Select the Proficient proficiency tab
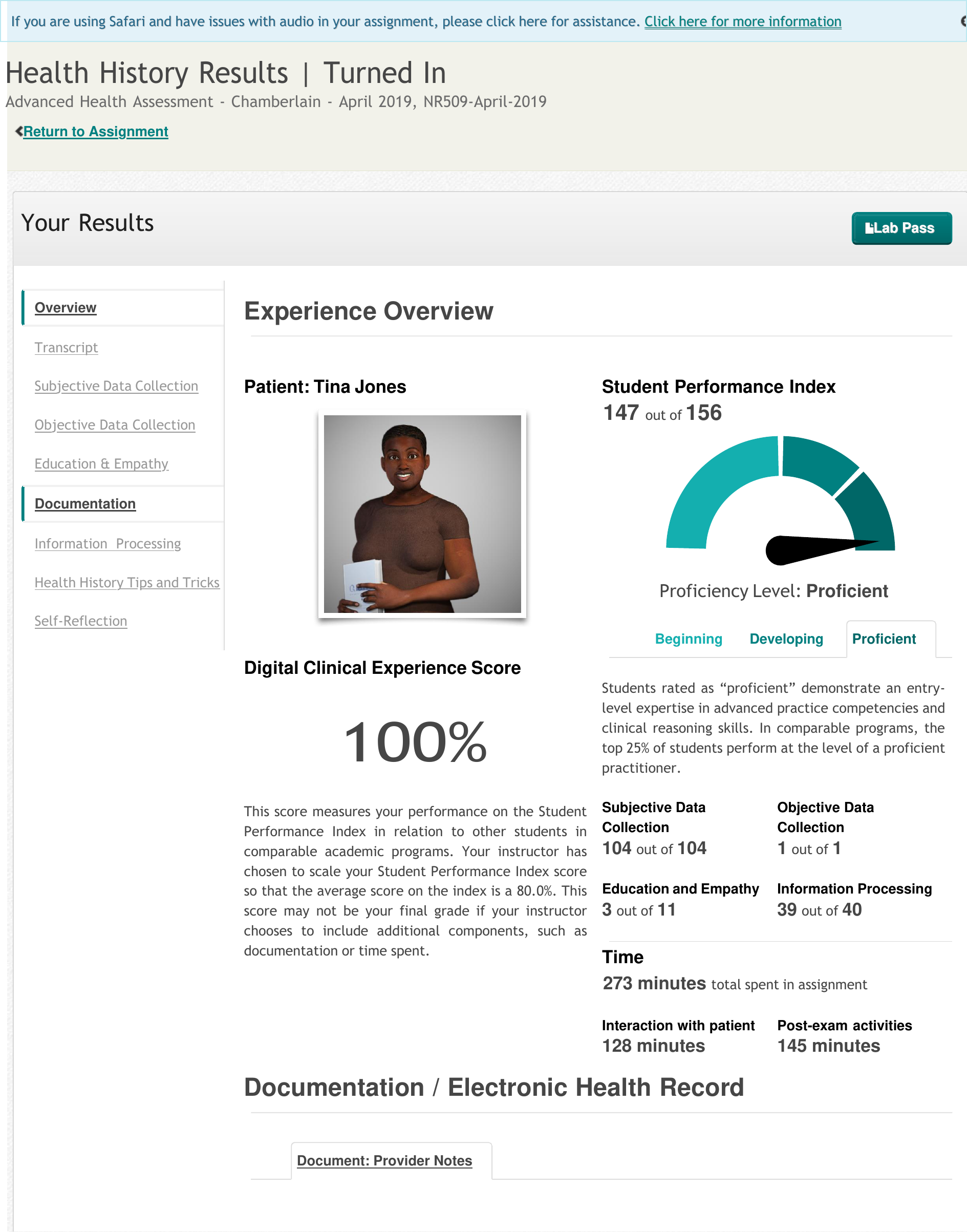The image size is (967, 1232). click(x=883, y=639)
